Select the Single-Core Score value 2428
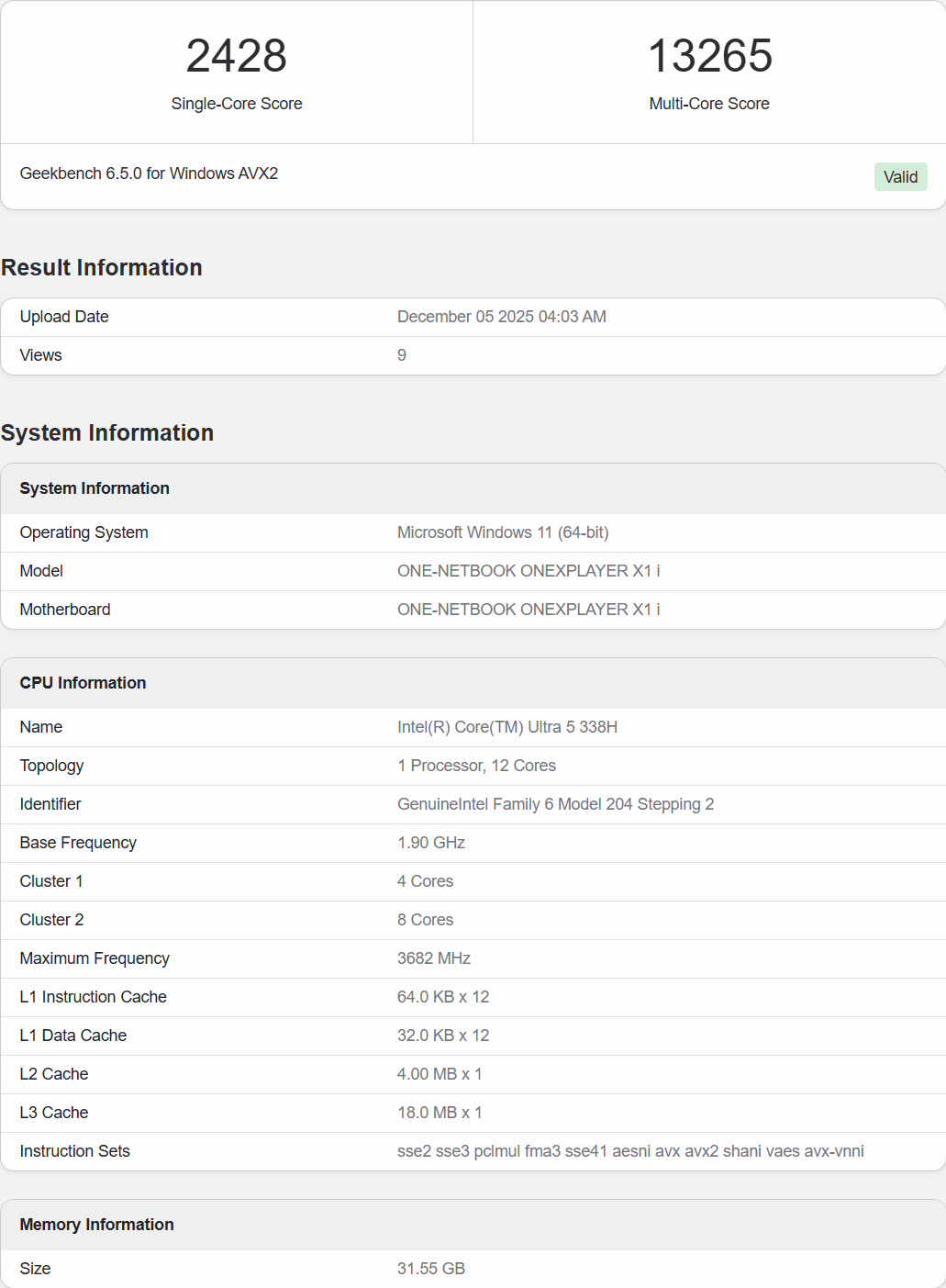This screenshot has width=946, height=1288. pyautogui.click(x=236, y=57)
